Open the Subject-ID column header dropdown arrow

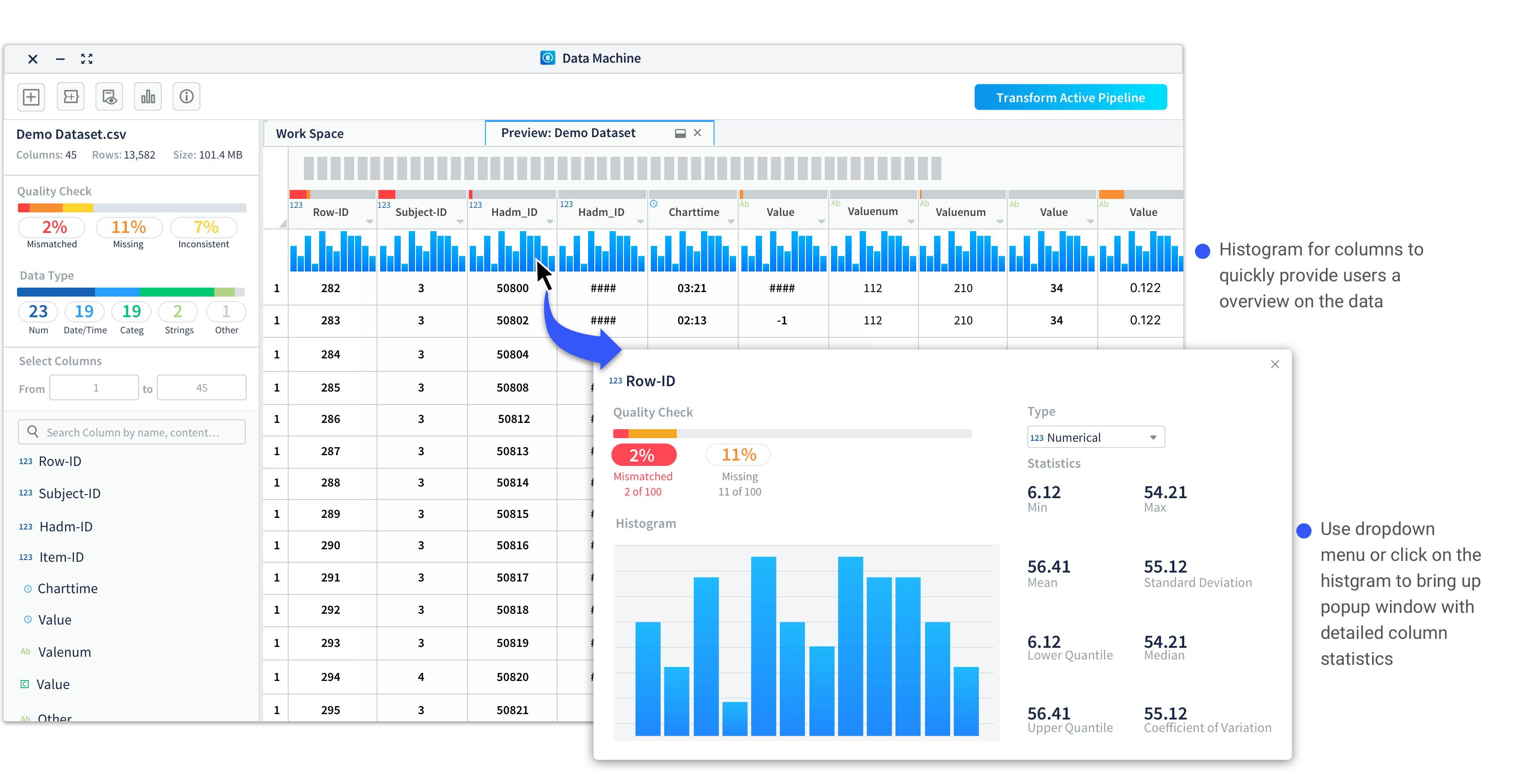tap(460, 222)
